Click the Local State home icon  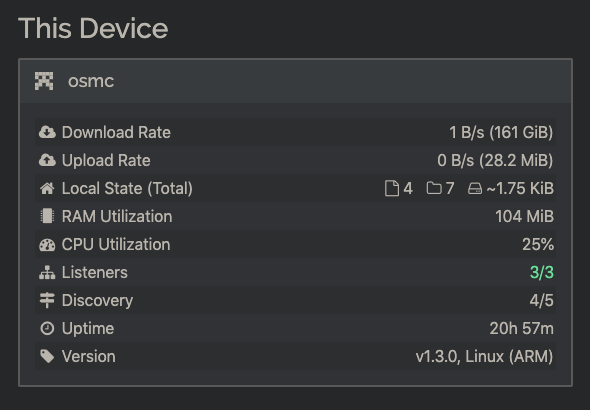(47, 188)
